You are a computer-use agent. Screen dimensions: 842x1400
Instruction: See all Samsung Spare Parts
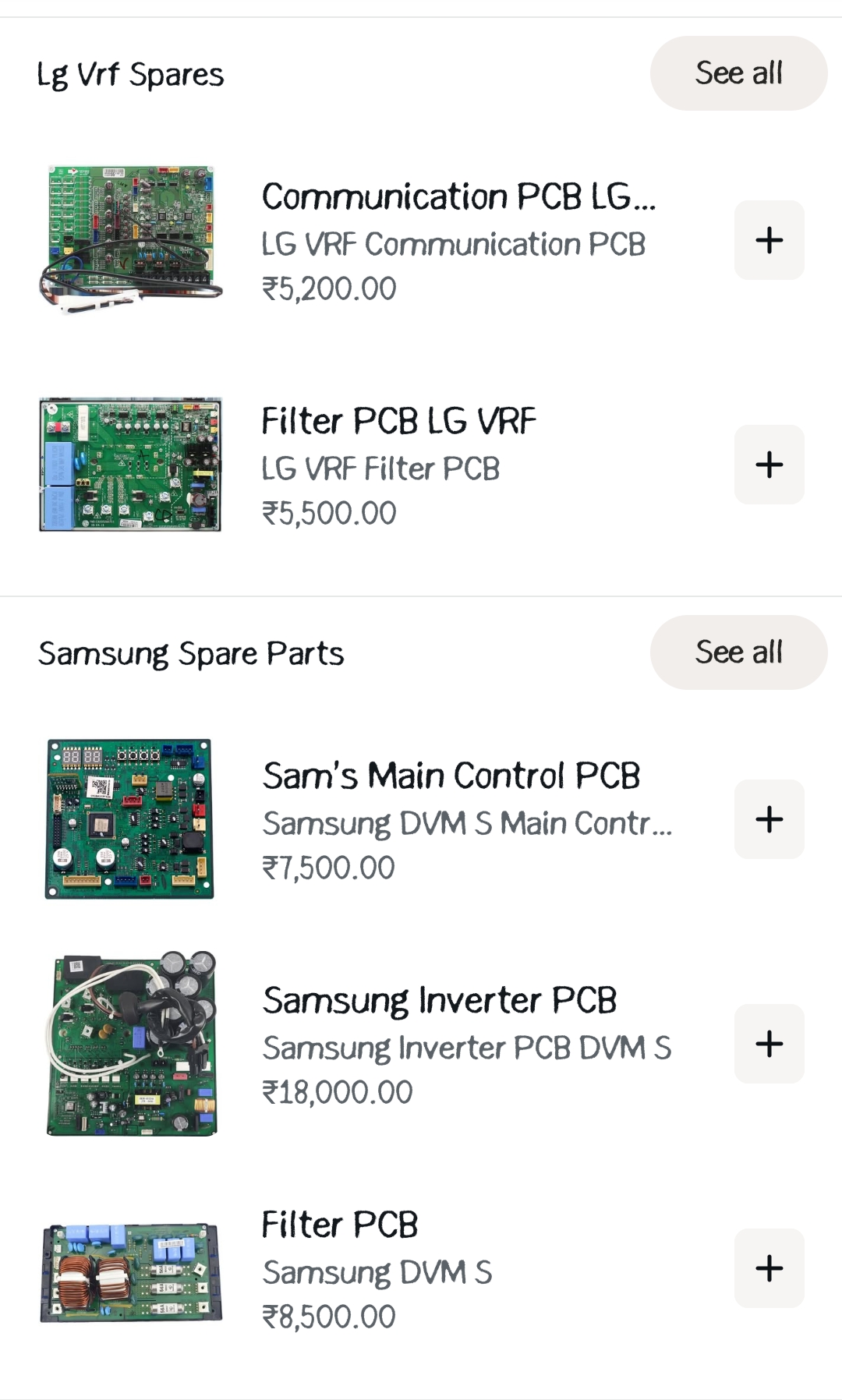[x=738, y=652]
